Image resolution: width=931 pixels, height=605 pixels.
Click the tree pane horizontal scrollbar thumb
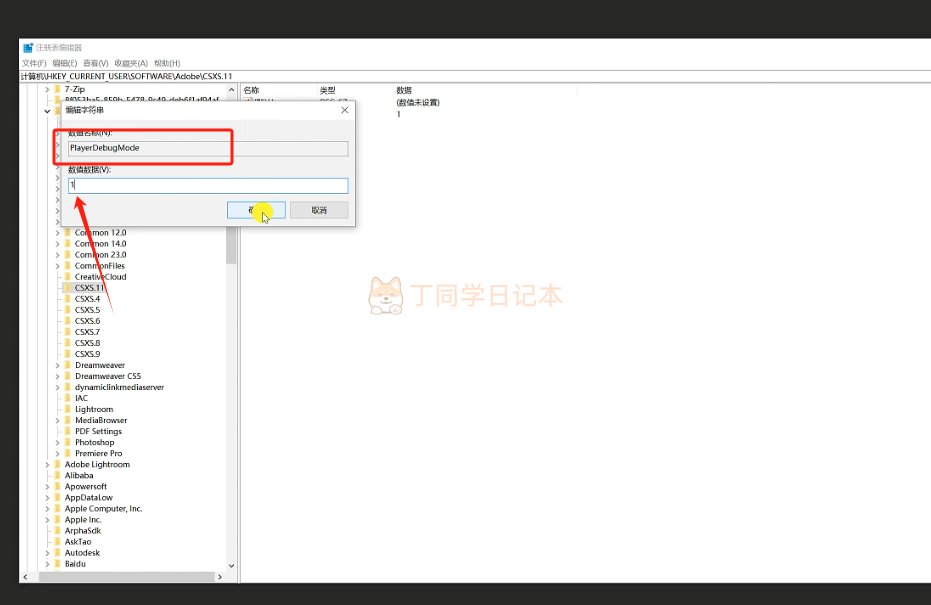126,577
